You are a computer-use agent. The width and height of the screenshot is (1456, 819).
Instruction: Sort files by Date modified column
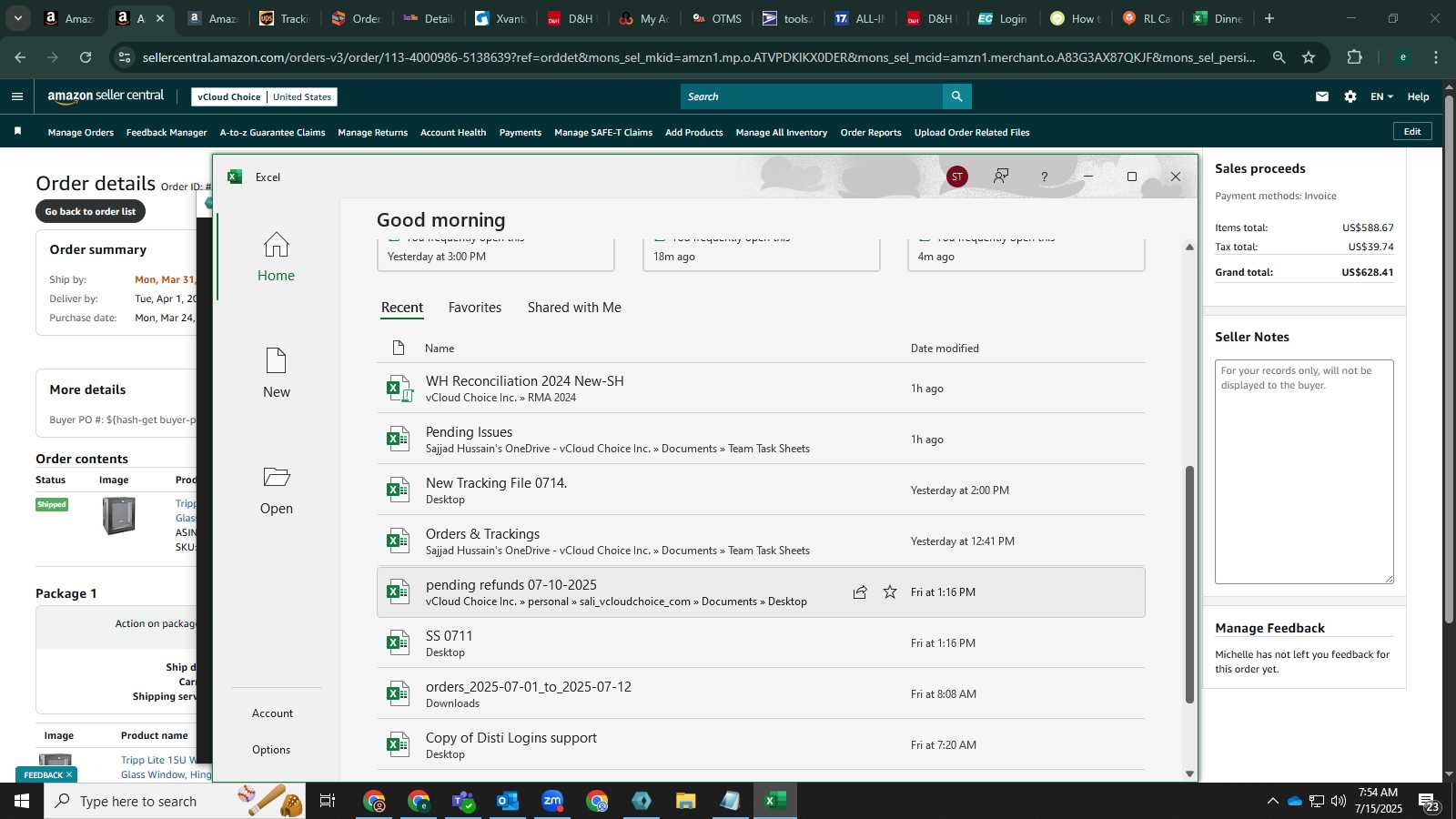[x=945, y=349]
